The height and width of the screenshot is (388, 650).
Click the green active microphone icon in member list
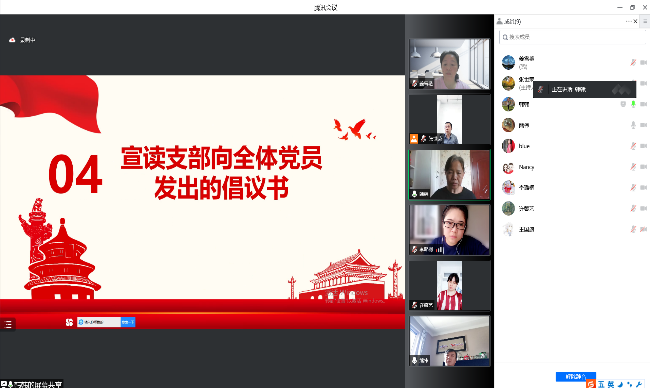633,104
